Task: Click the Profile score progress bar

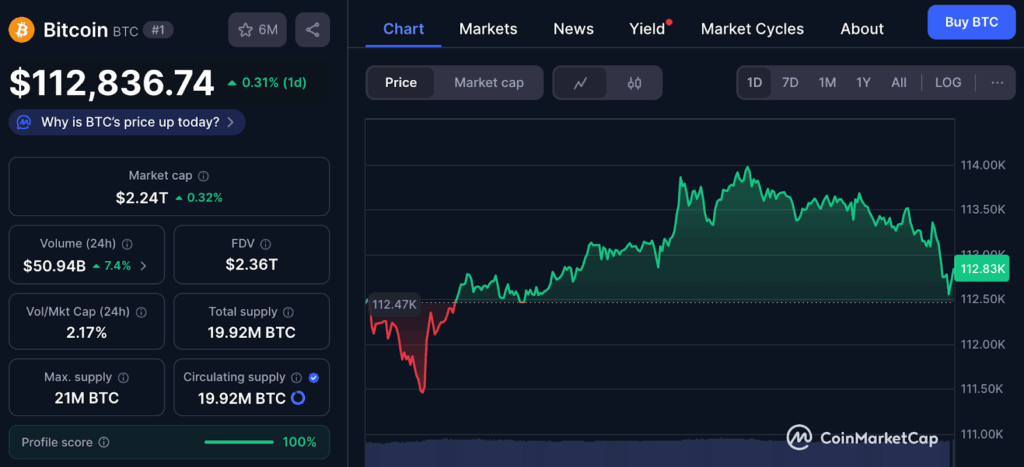Action: click(238, 442)
